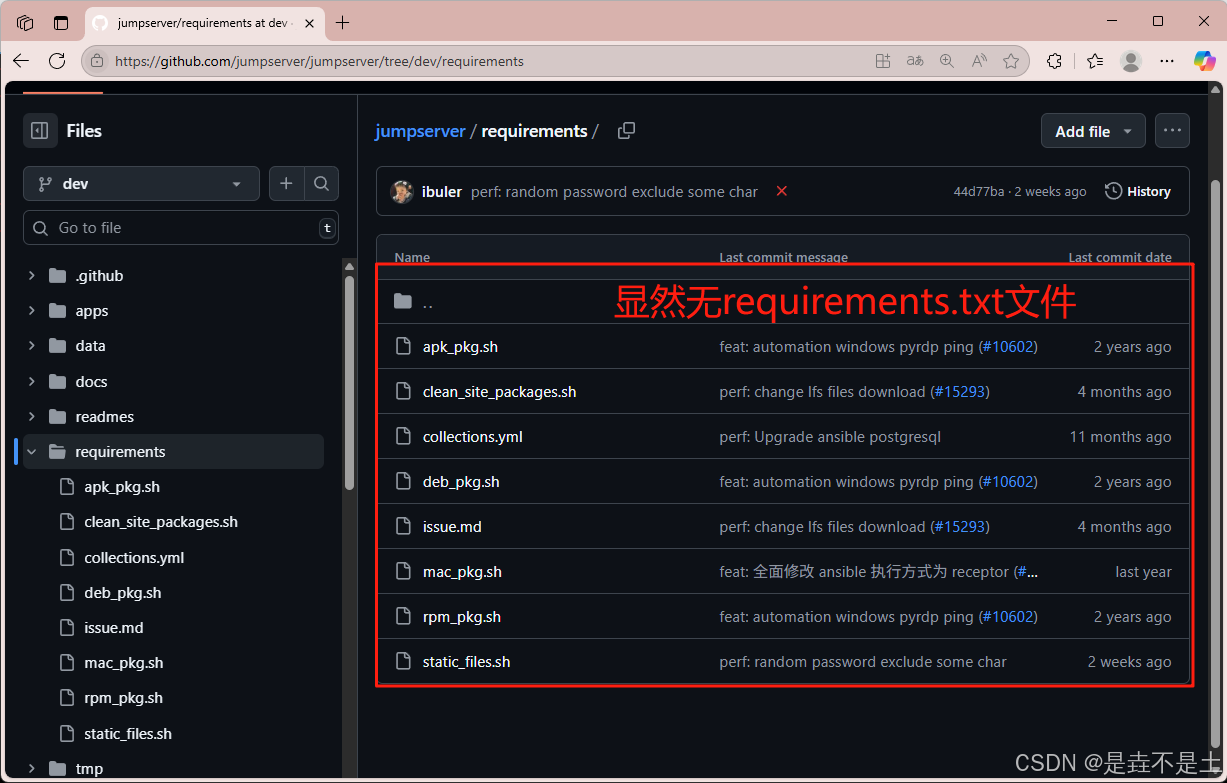Open the dev branch dropdown

pos(141,184)
